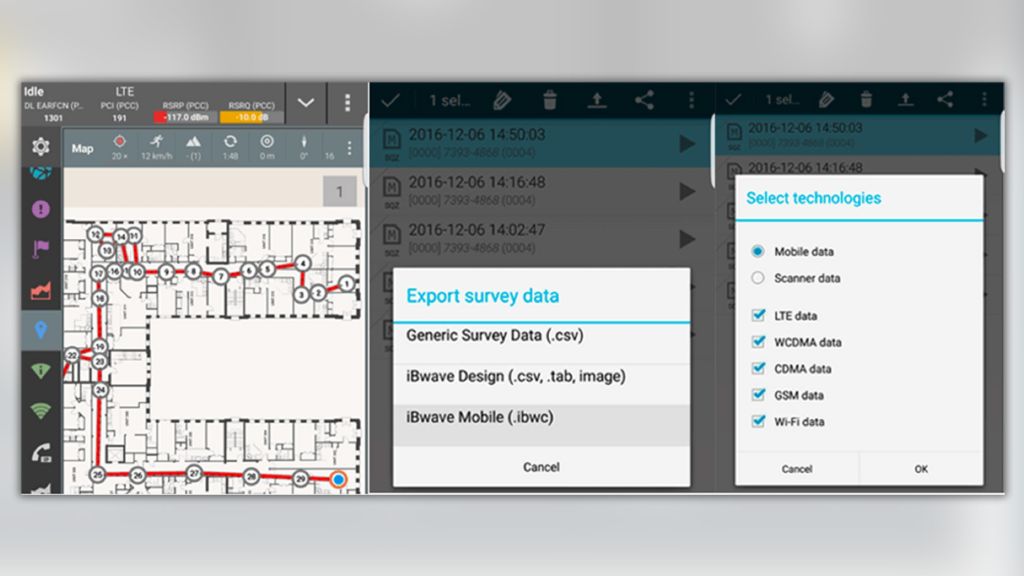Tap the delete trash icon in the toolbar
Image resolution: width=1024 pixels, height=576 pixels.
coord(549,100)
